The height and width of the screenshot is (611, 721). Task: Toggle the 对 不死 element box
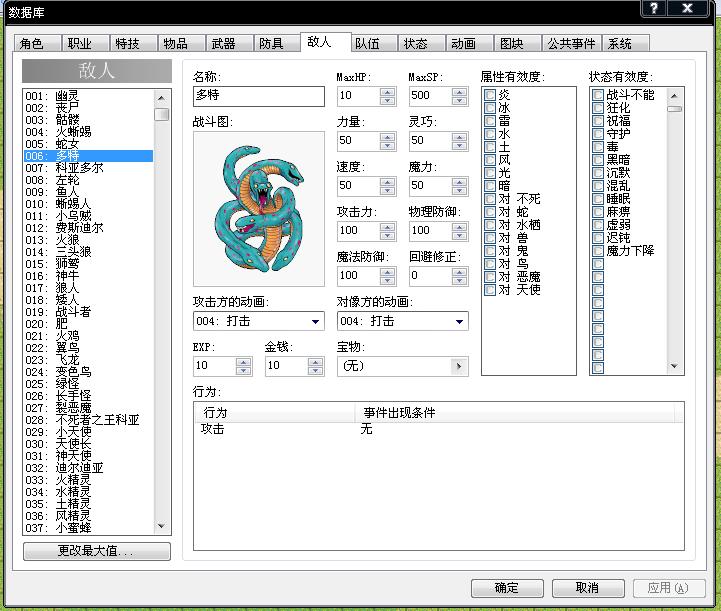click(x=490, y=199)
